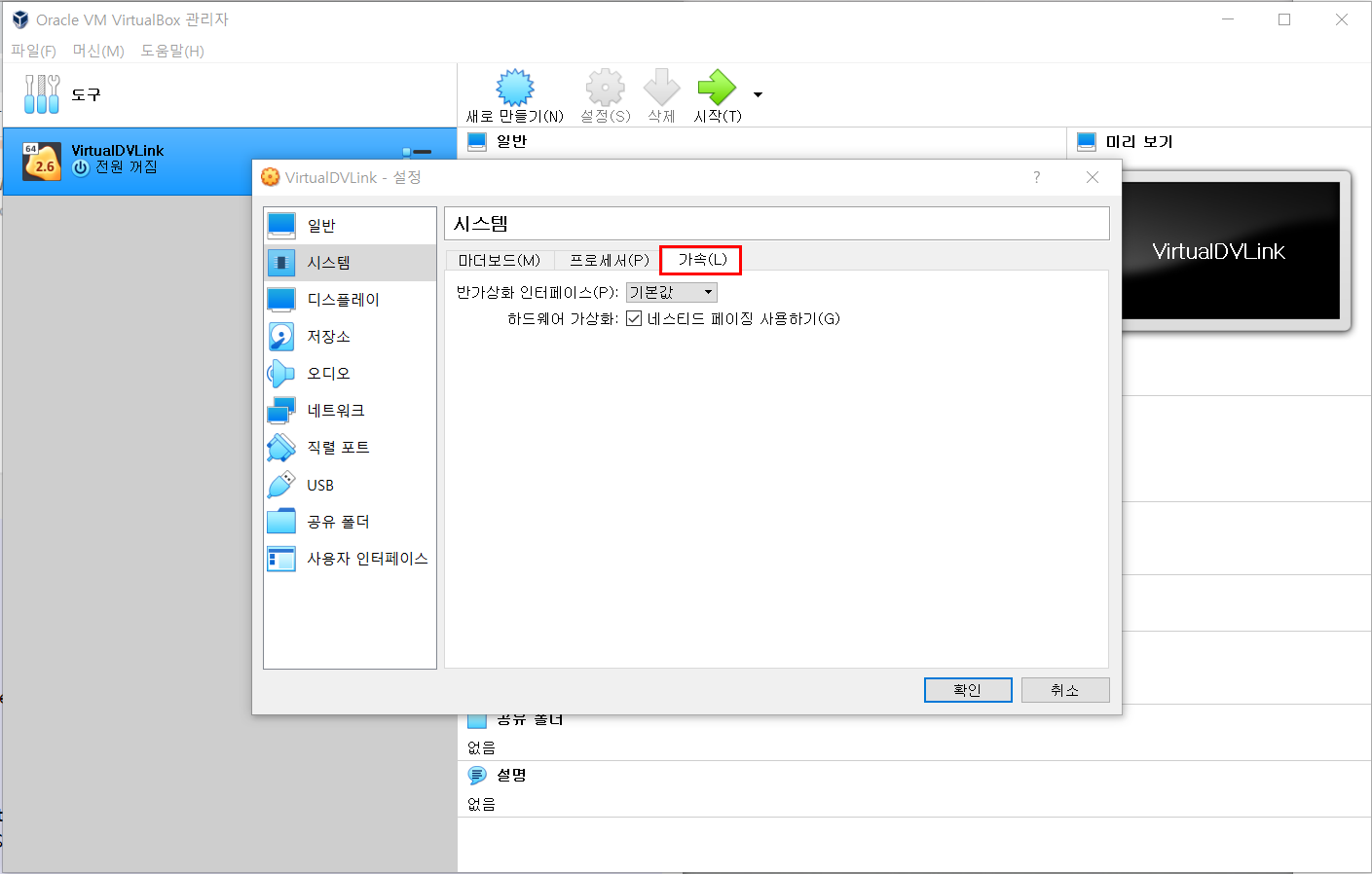Viewport: 1372px width, 874px height.
Task: Switch to the 프로세서(P) tab
Action: (x=610, y=260)
